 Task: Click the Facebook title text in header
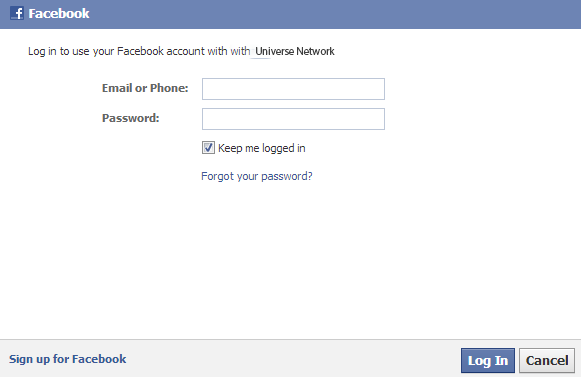pyautogui.click(x=59, y=14)
